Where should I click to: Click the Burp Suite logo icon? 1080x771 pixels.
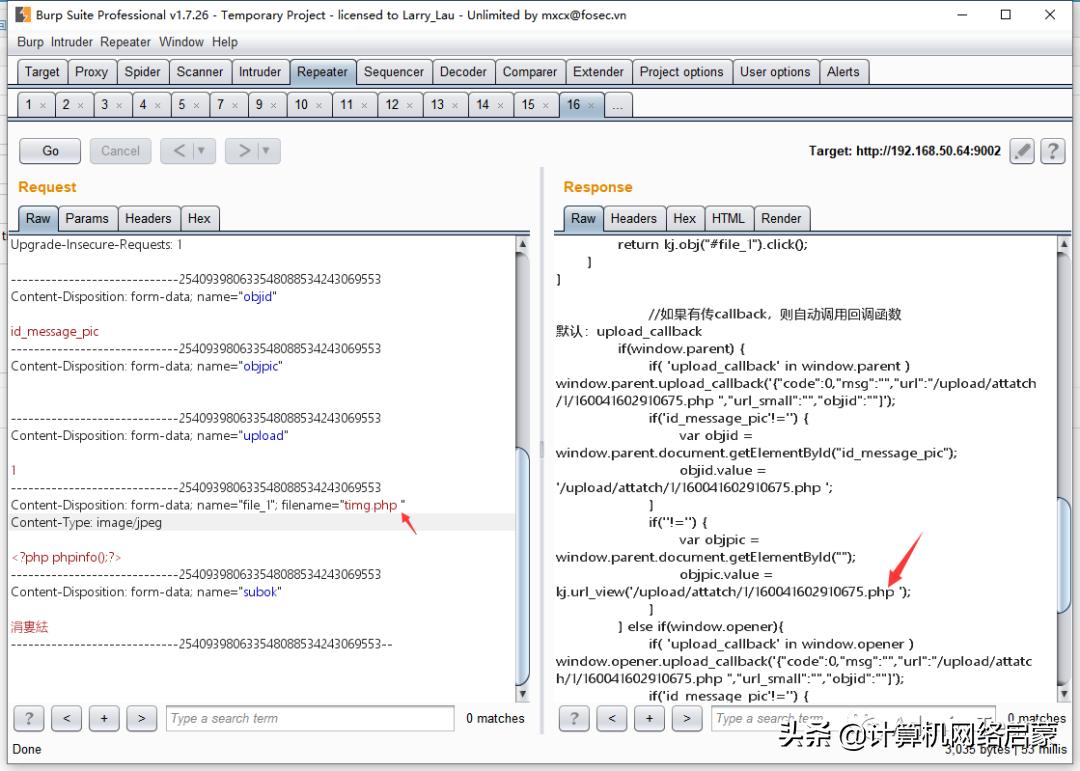click(x=23, y=14)
